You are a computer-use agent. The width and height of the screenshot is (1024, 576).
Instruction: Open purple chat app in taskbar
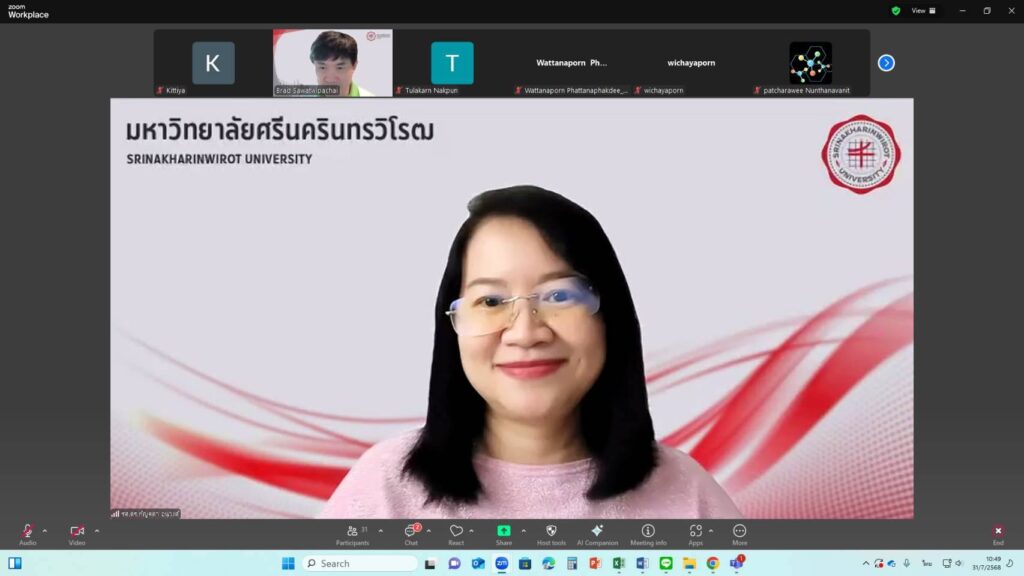[x=455, y=564]
